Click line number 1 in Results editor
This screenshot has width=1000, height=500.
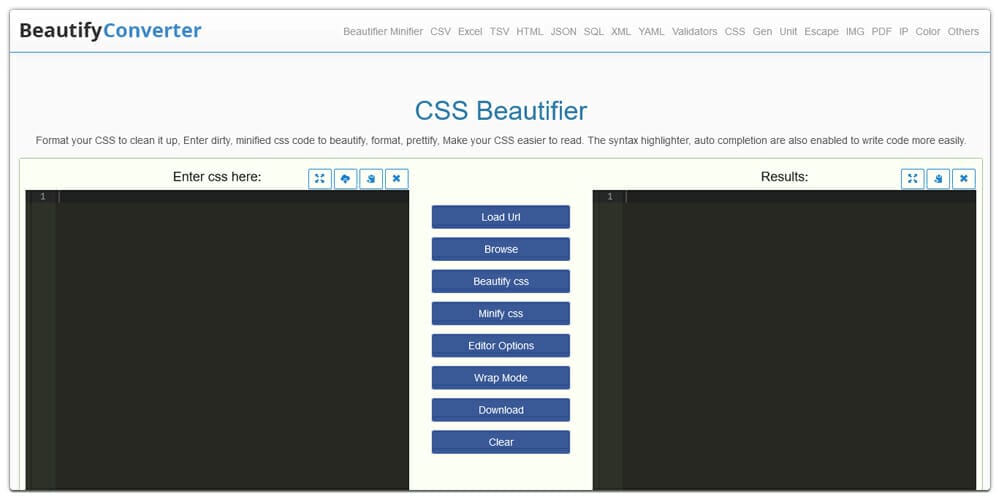(610, 196)
